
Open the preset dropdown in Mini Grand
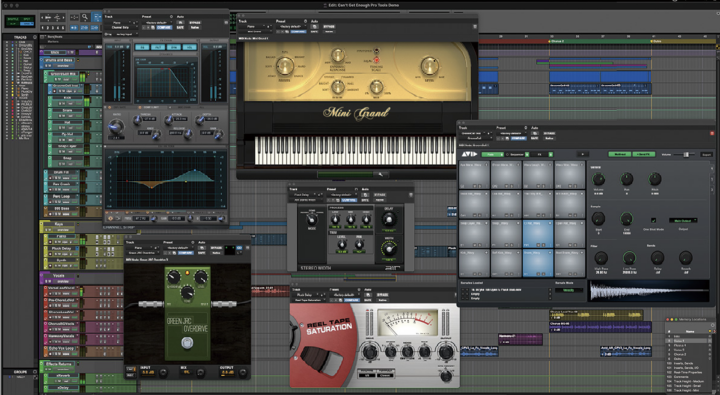point(292,27)
